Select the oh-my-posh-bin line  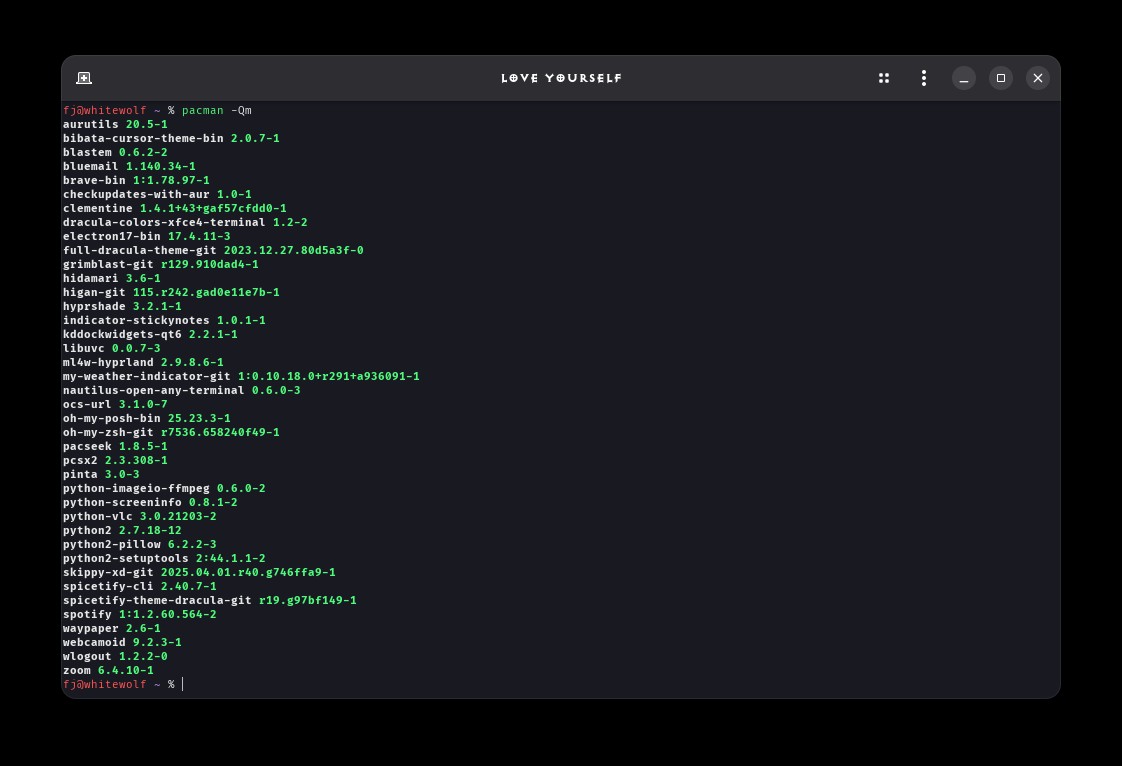click(x=147, y=418)
